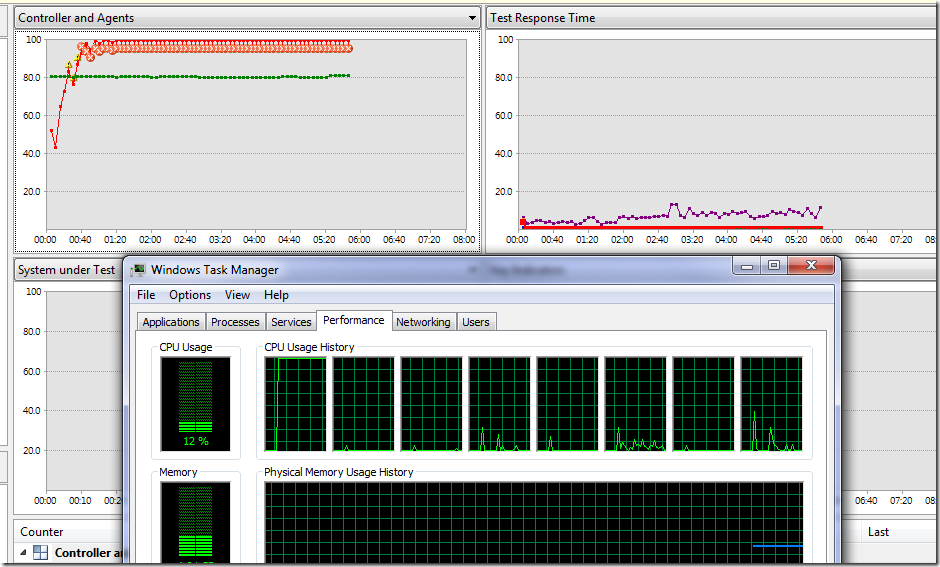940x567 pixels.
Task: Click the green line in Controller and Agents graph
Action: pos(200,77)
